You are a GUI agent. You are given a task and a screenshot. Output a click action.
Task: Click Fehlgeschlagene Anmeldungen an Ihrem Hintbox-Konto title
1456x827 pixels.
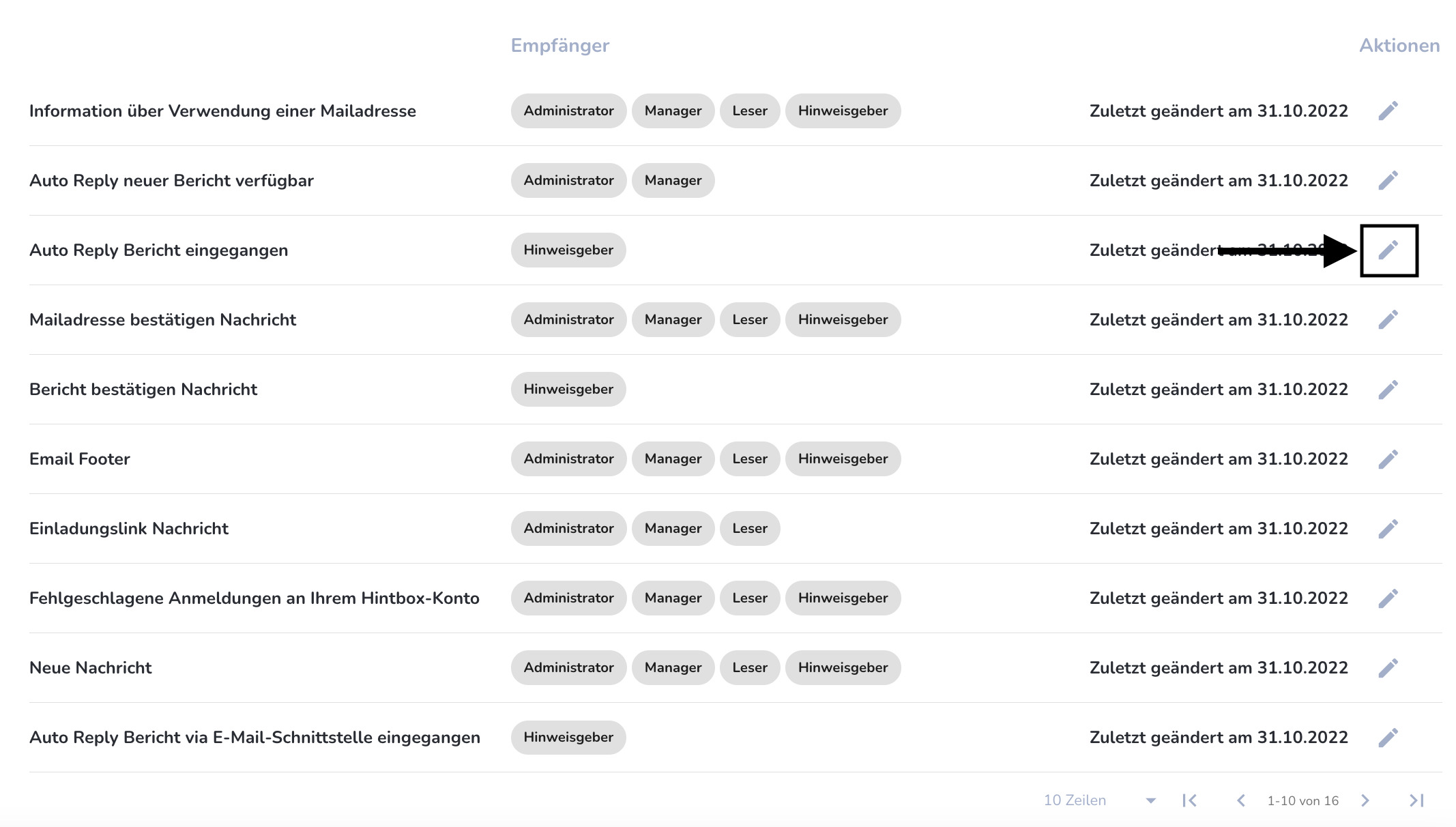254,598
